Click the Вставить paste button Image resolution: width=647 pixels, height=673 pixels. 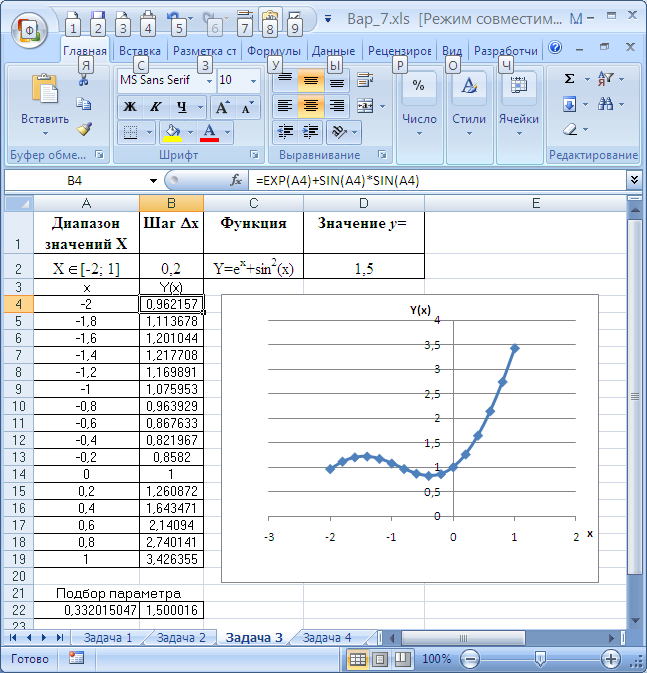[44, 103]
